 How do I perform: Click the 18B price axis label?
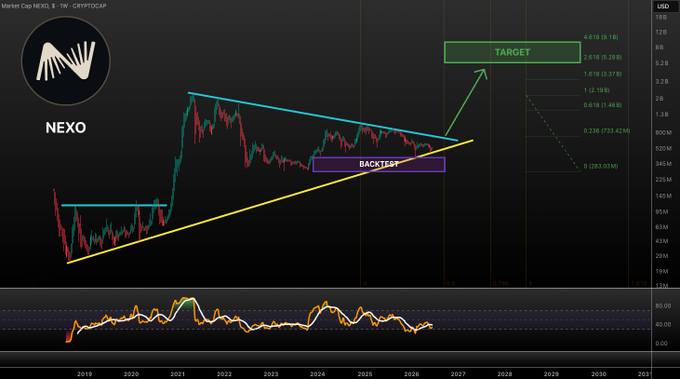(661, 17)
